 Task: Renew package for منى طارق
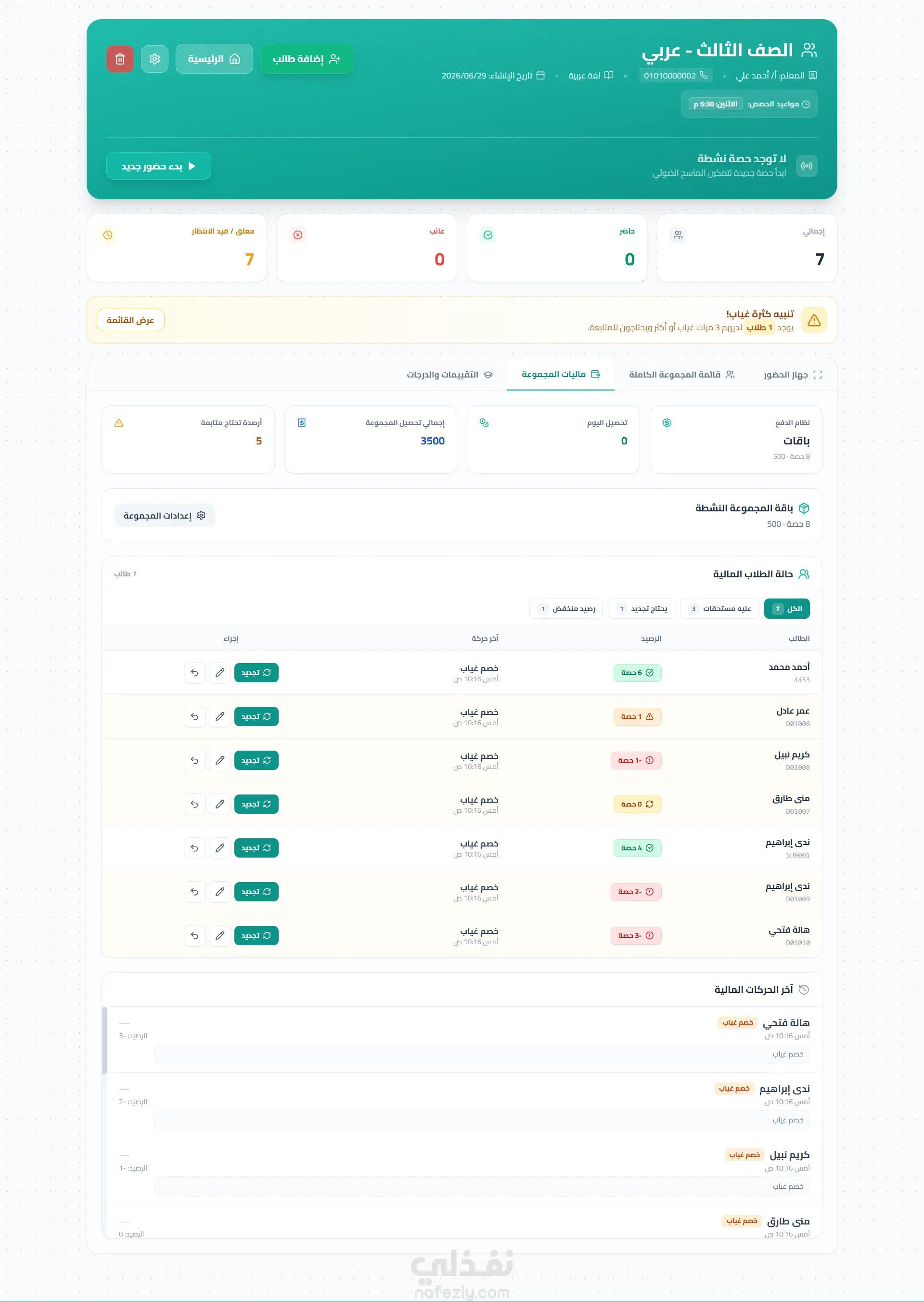(256, 805)
